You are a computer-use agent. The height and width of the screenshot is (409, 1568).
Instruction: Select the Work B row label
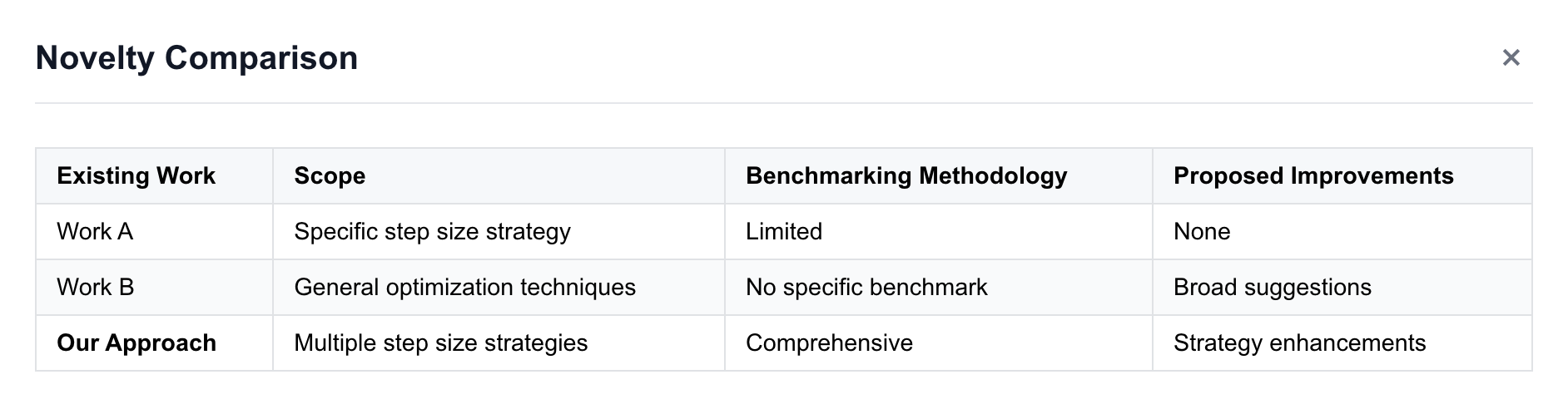[x=95, y=288]
